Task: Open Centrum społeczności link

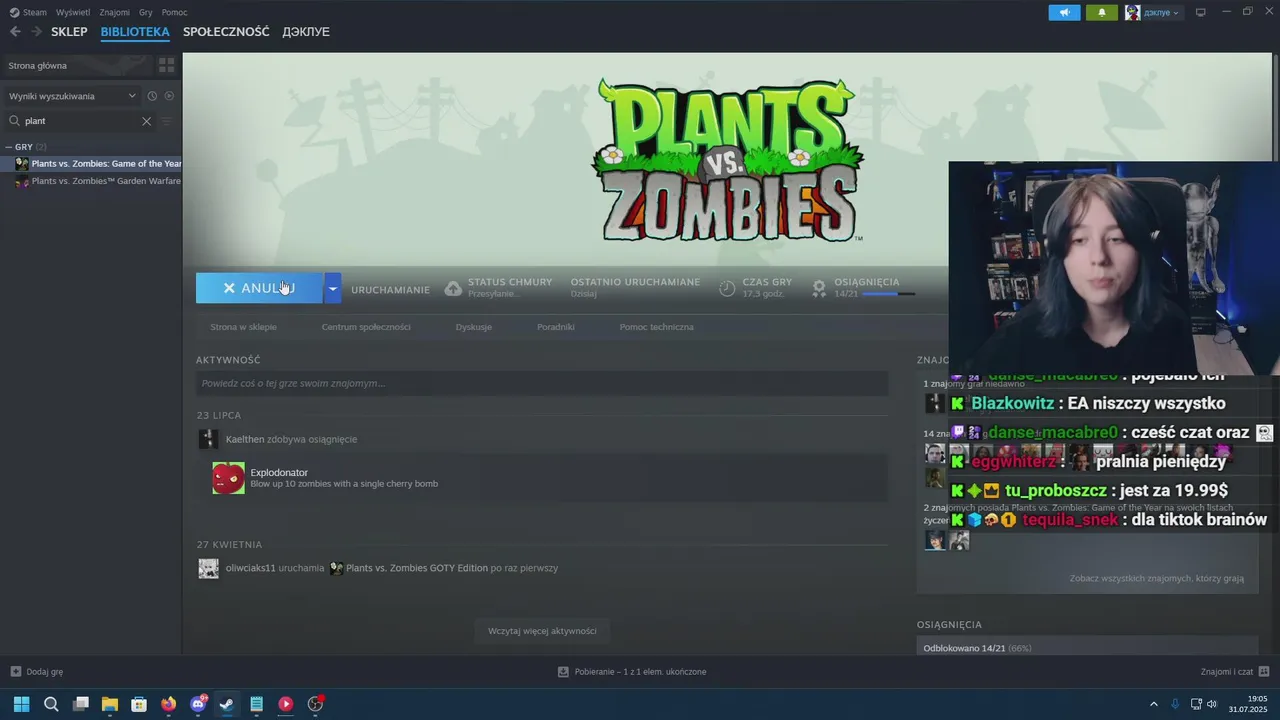Action: pyautogui.click(x=366, y=327)
